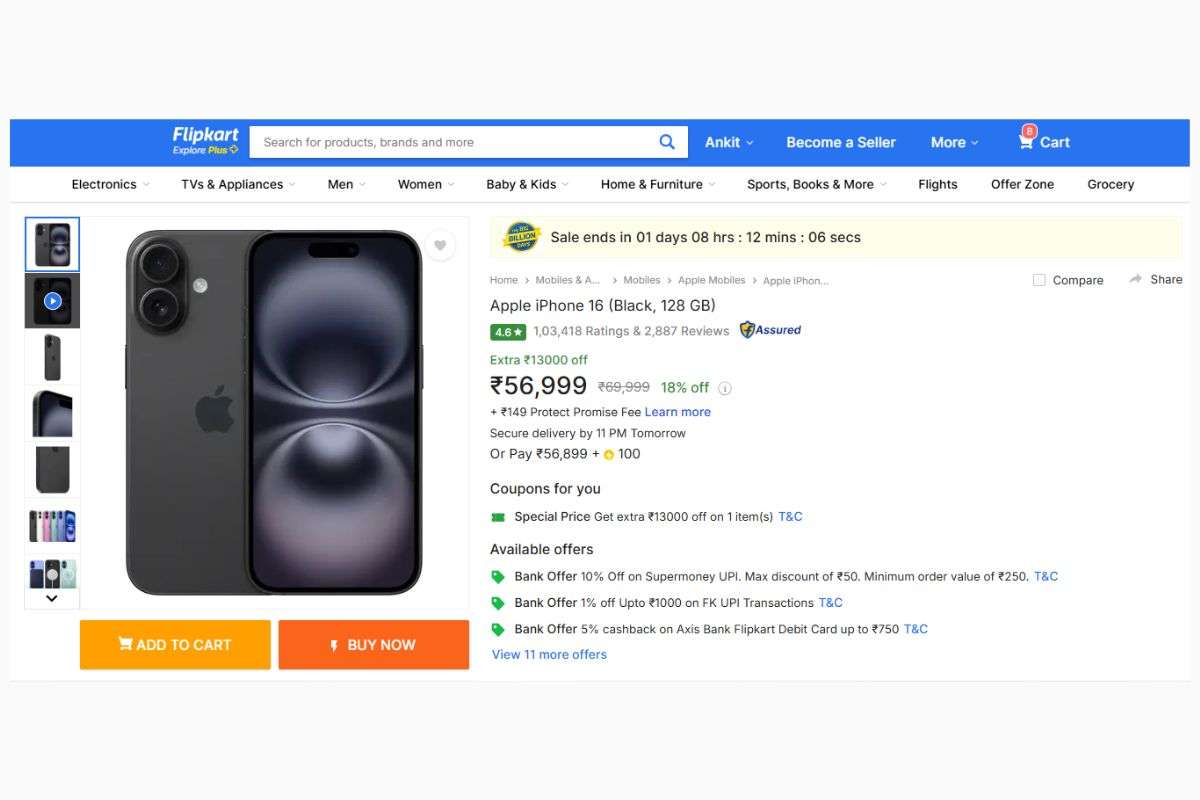This screenshot has height=800, width=1200.
Task: Click the SuperCoin icon next to ₹56,899
Action: [x=610, y=454]
